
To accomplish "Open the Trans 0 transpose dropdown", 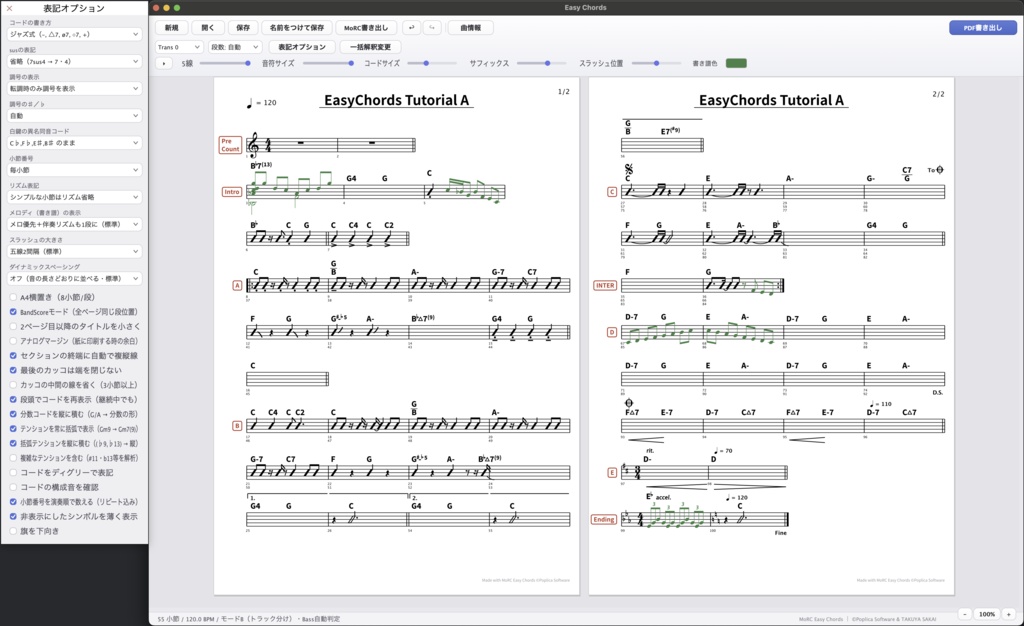I will tap(178, 47).
